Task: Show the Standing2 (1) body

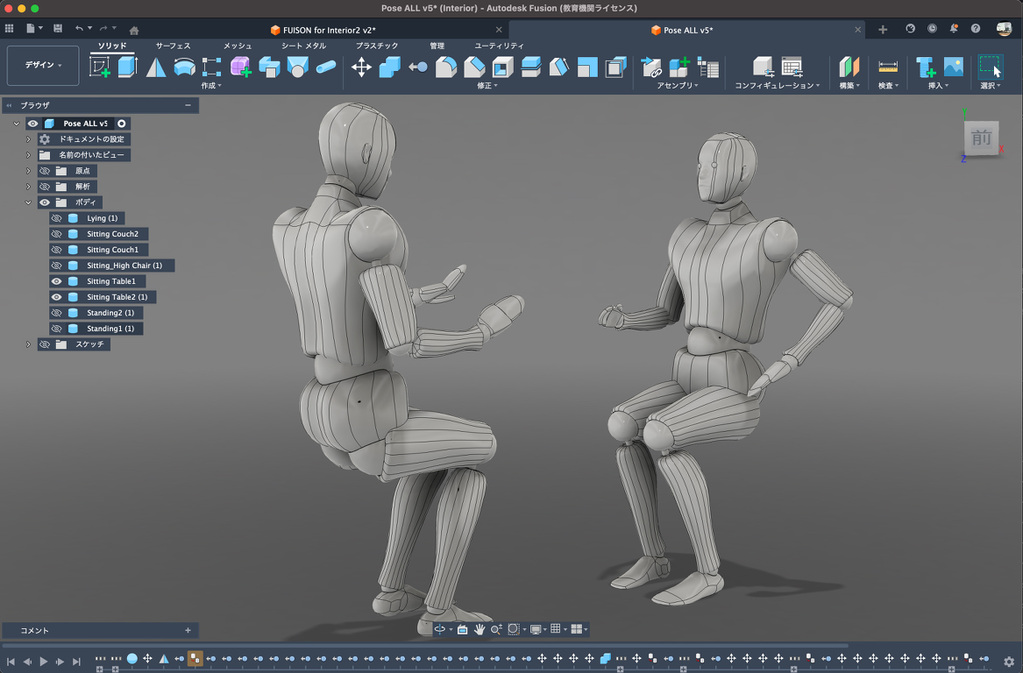Action: pos(57,313)
